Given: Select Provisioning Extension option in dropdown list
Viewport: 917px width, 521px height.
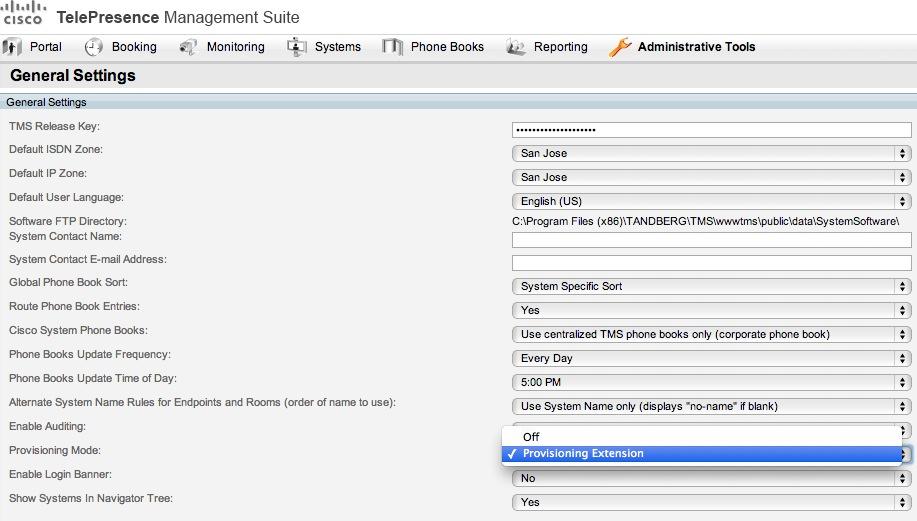Looking at the screenshot, I should pos(702,453).
